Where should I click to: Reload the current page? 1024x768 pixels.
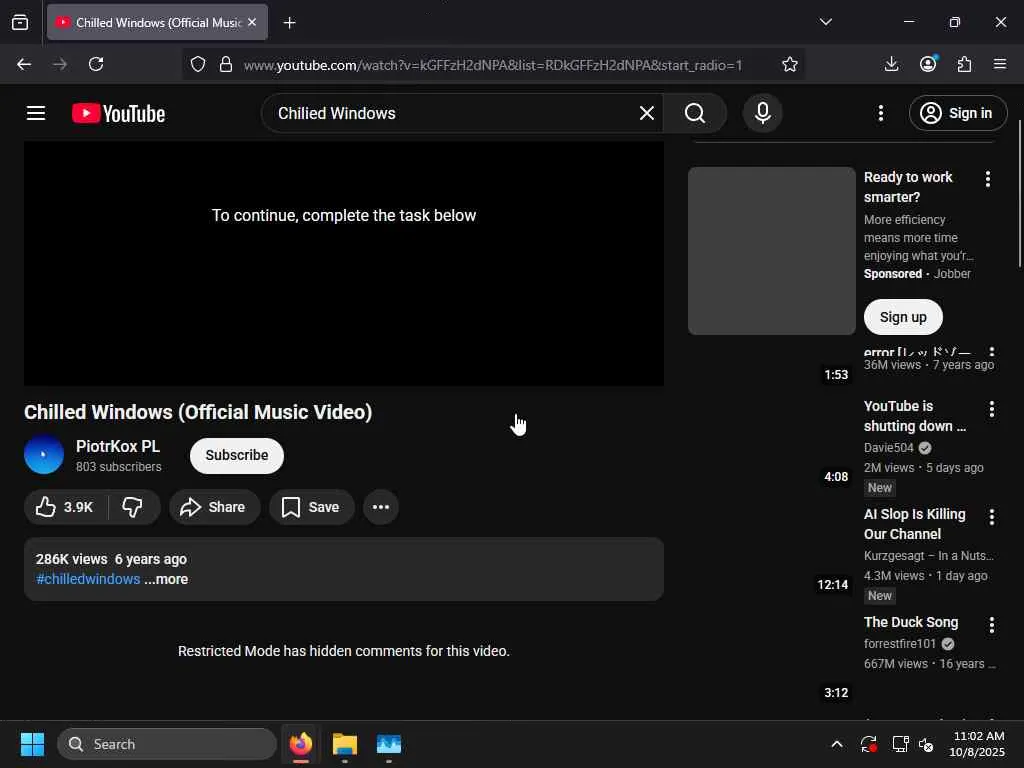point(96,64)
